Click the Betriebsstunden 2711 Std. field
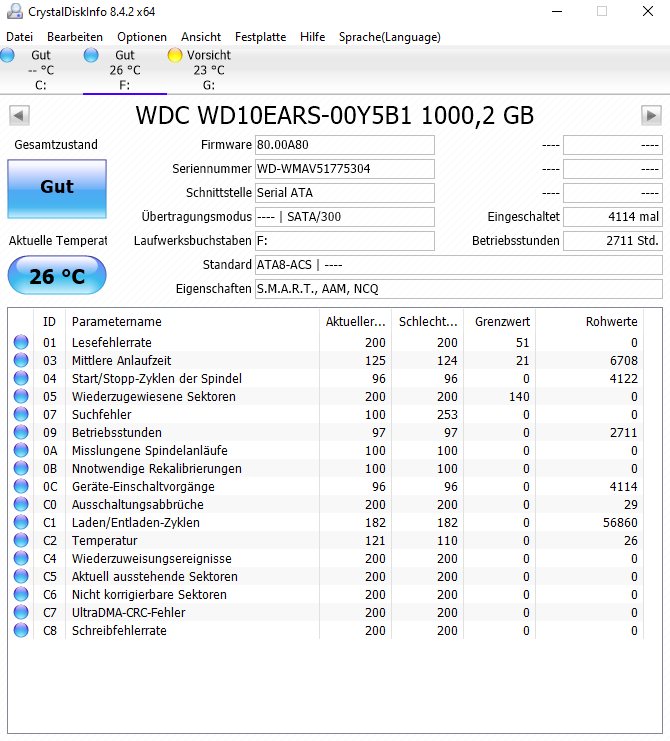This screenshot has width=670, height=741. 613,241
